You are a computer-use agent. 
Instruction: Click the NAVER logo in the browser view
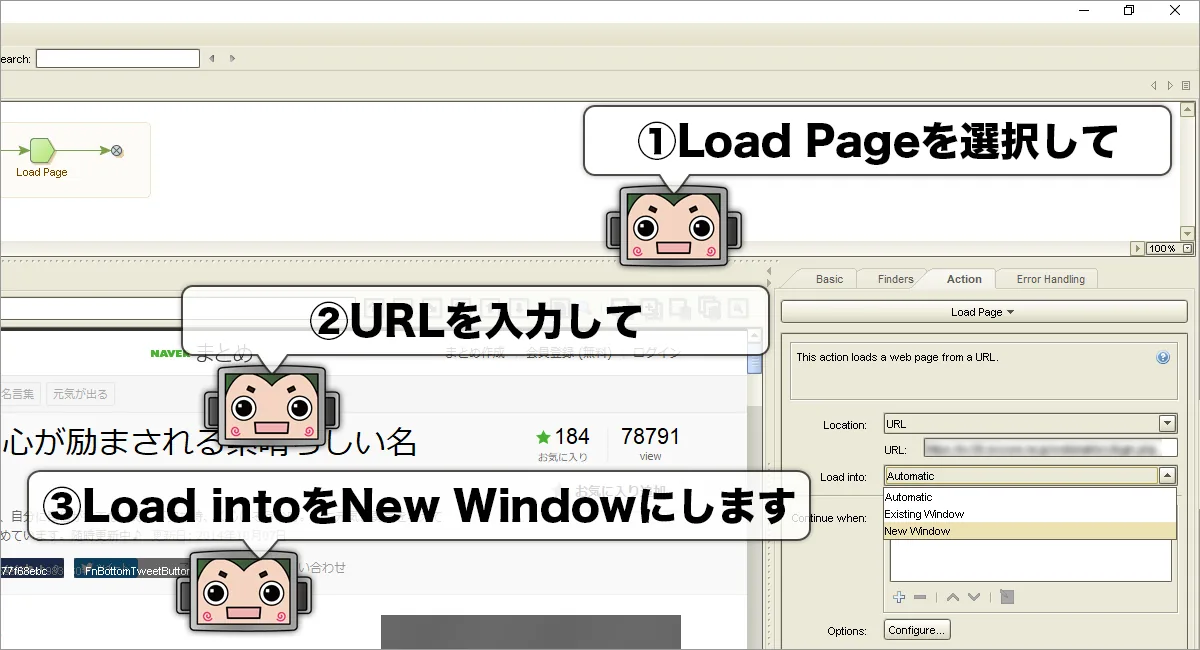click(170, 353)
